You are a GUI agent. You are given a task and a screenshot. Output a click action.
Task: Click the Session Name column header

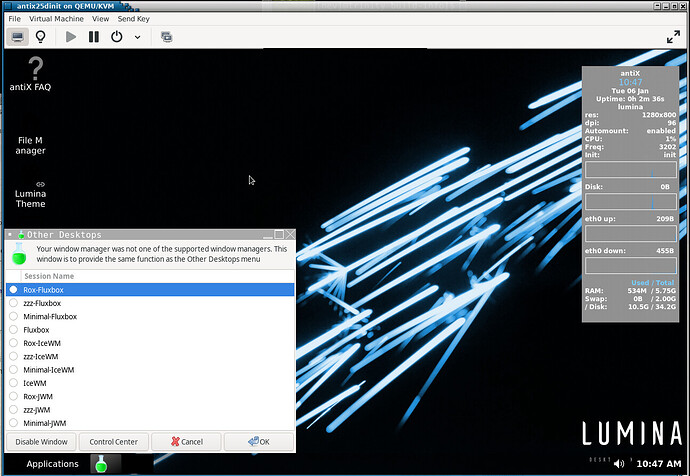[x=49, y=276]
